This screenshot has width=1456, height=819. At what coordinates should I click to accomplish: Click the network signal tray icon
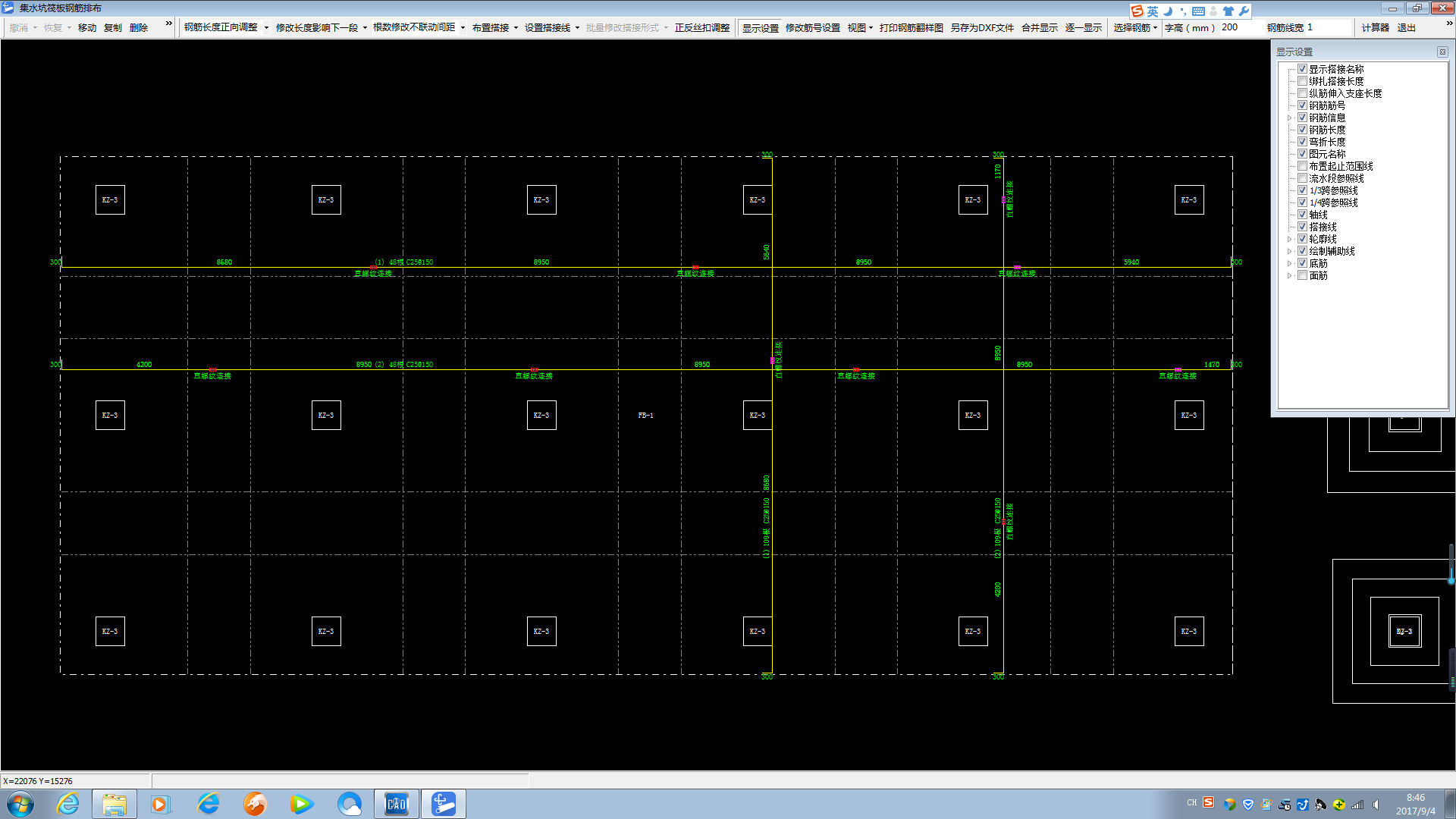1357,805
